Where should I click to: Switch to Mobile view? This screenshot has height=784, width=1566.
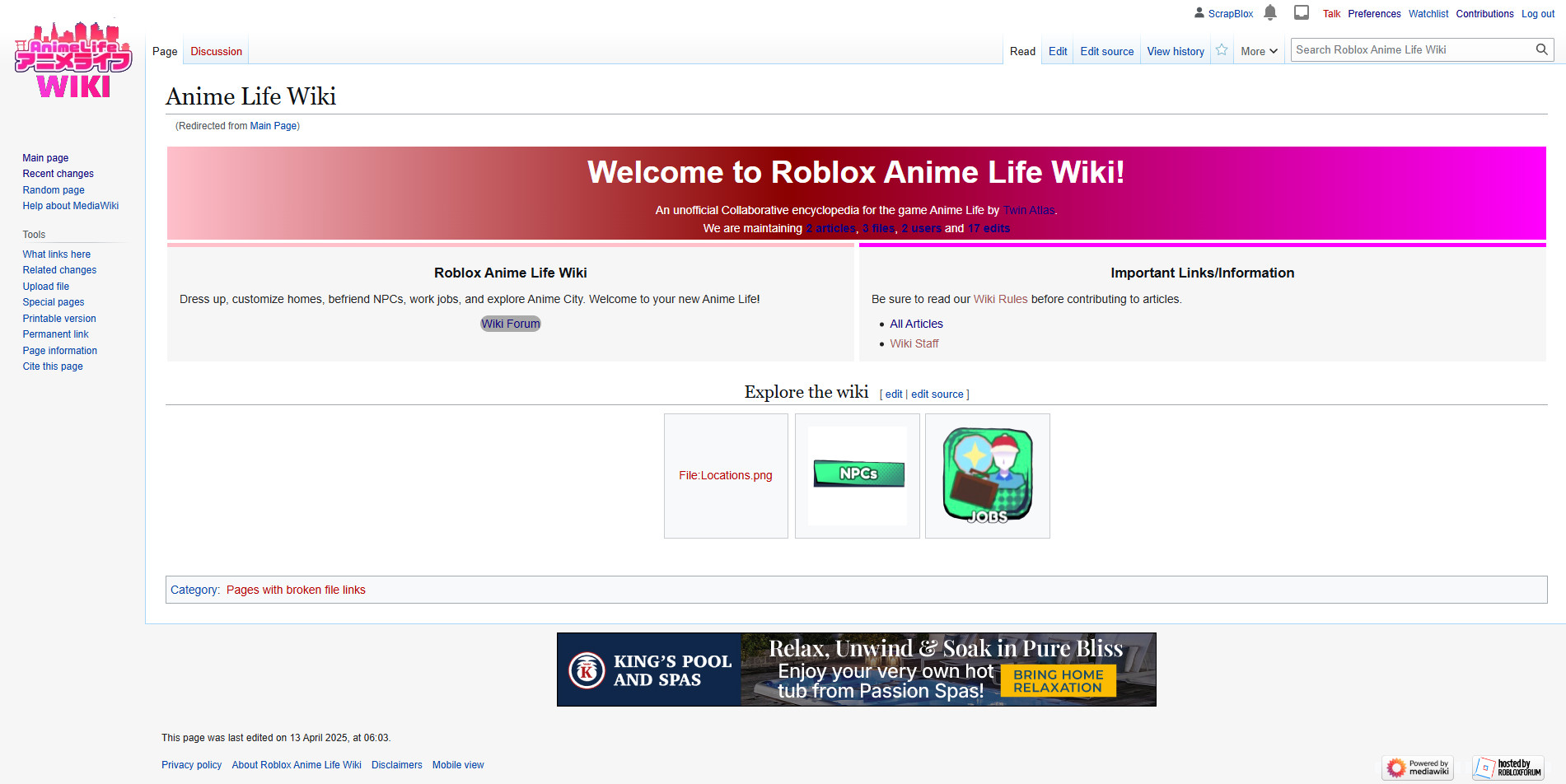tap(458, 765)
